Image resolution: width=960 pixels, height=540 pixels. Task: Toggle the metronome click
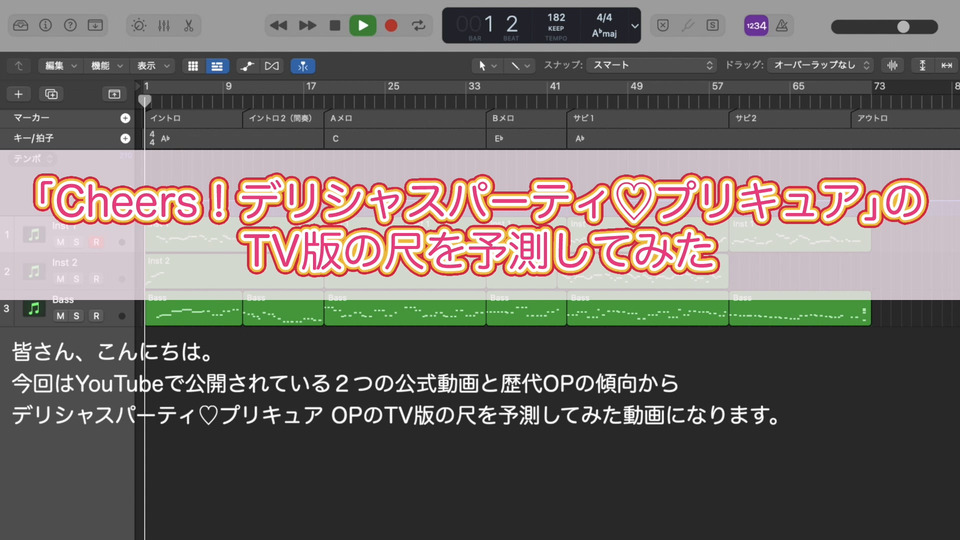782,25
